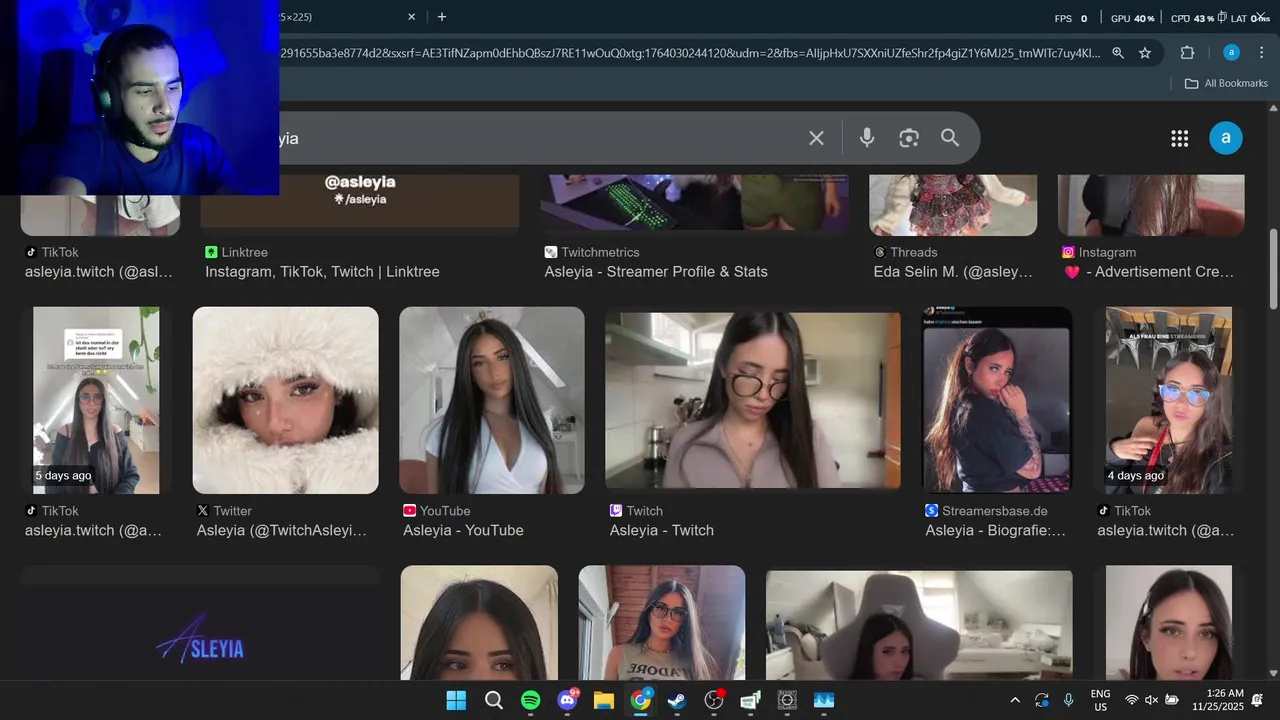Open the Windows Start menu
This screenshot has width=1280, height=720.
pos(456,700)
